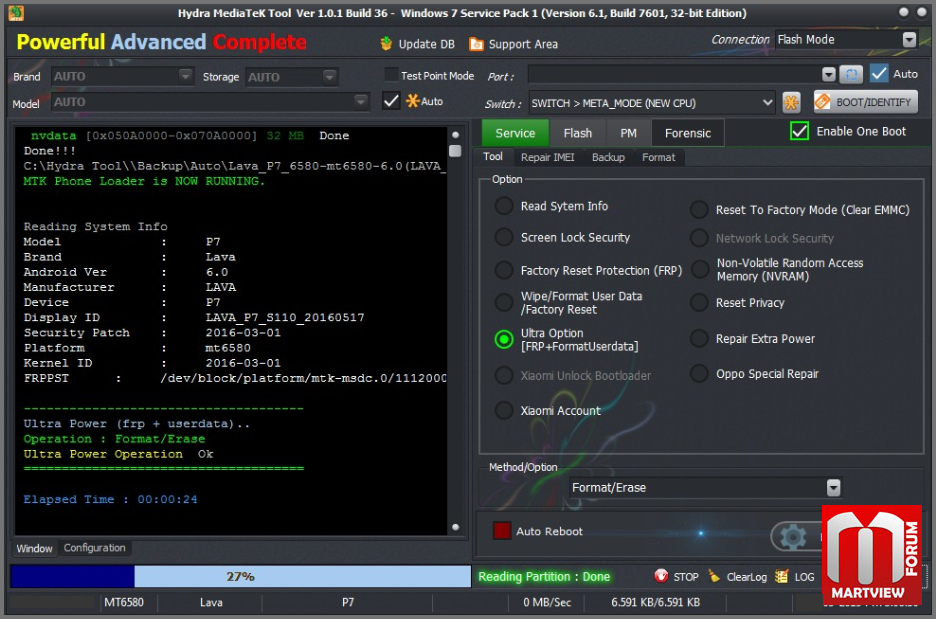Enable the Auto Reboot checkbox
Viewport: 936px width, 619px height.
502,531
